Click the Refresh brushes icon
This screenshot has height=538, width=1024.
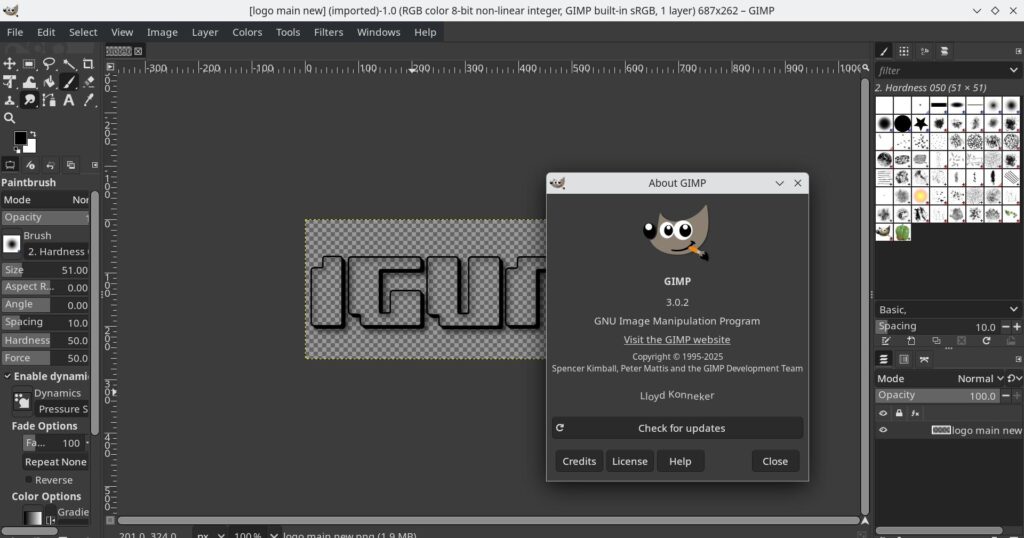[986, 341]
